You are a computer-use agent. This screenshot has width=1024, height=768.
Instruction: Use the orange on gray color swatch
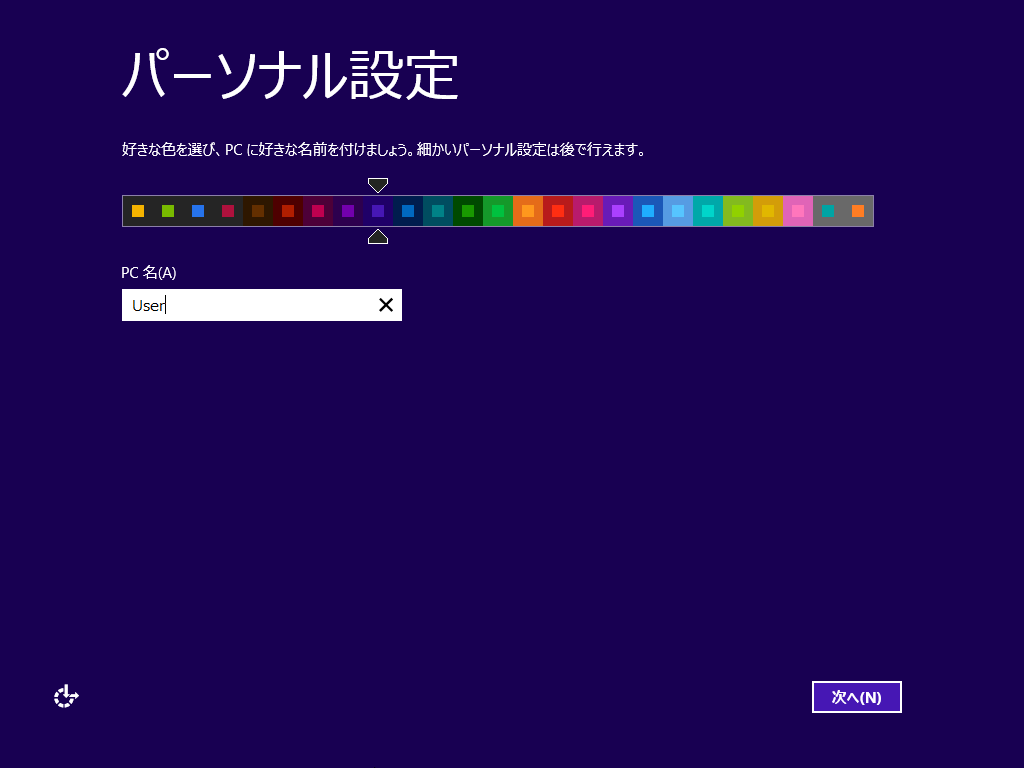858,211
